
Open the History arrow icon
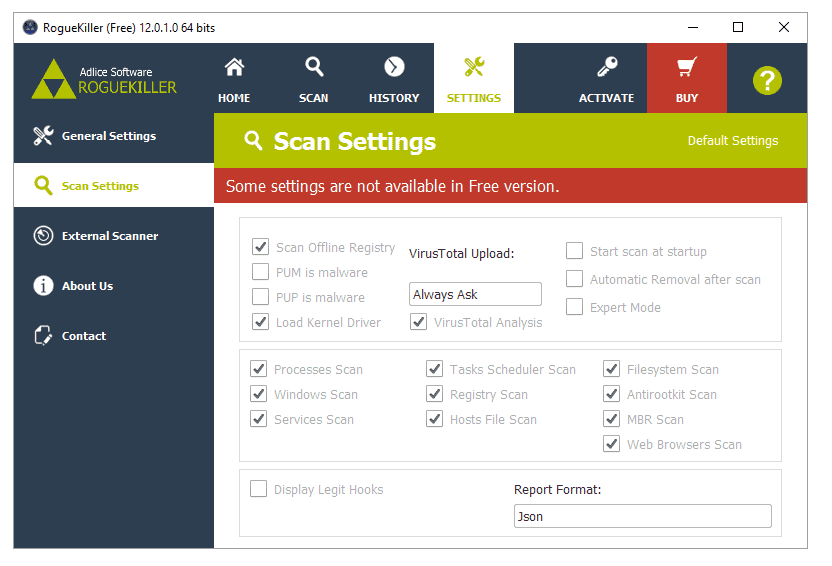394,67
